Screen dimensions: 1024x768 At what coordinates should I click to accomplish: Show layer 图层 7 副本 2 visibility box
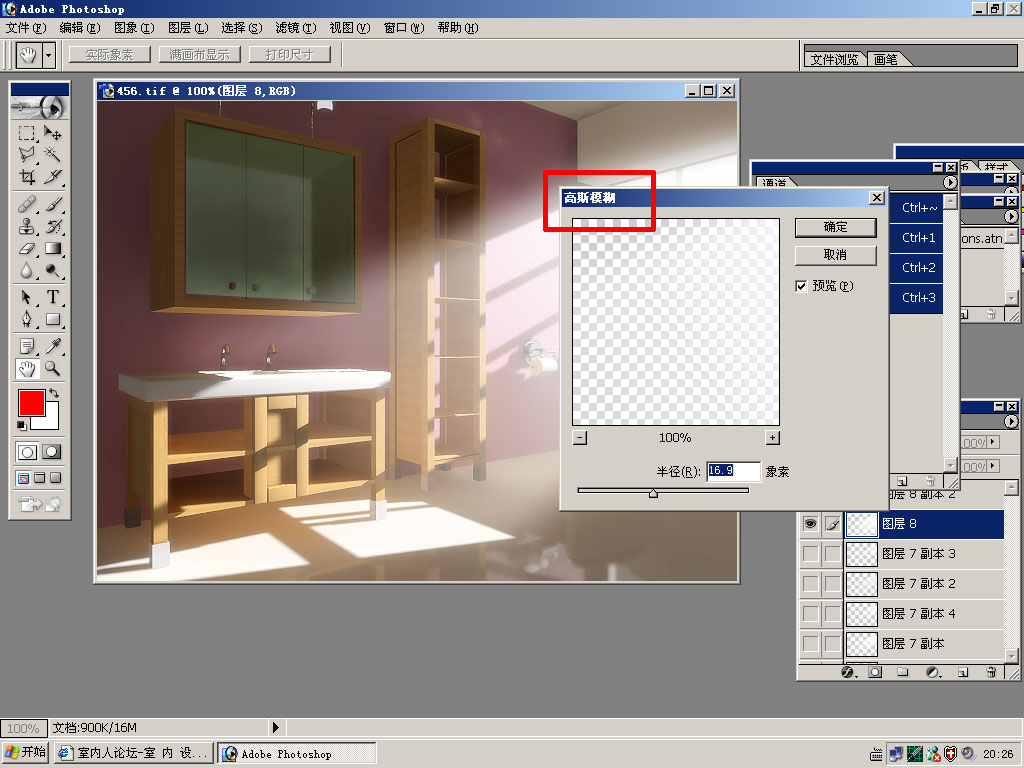810,584
